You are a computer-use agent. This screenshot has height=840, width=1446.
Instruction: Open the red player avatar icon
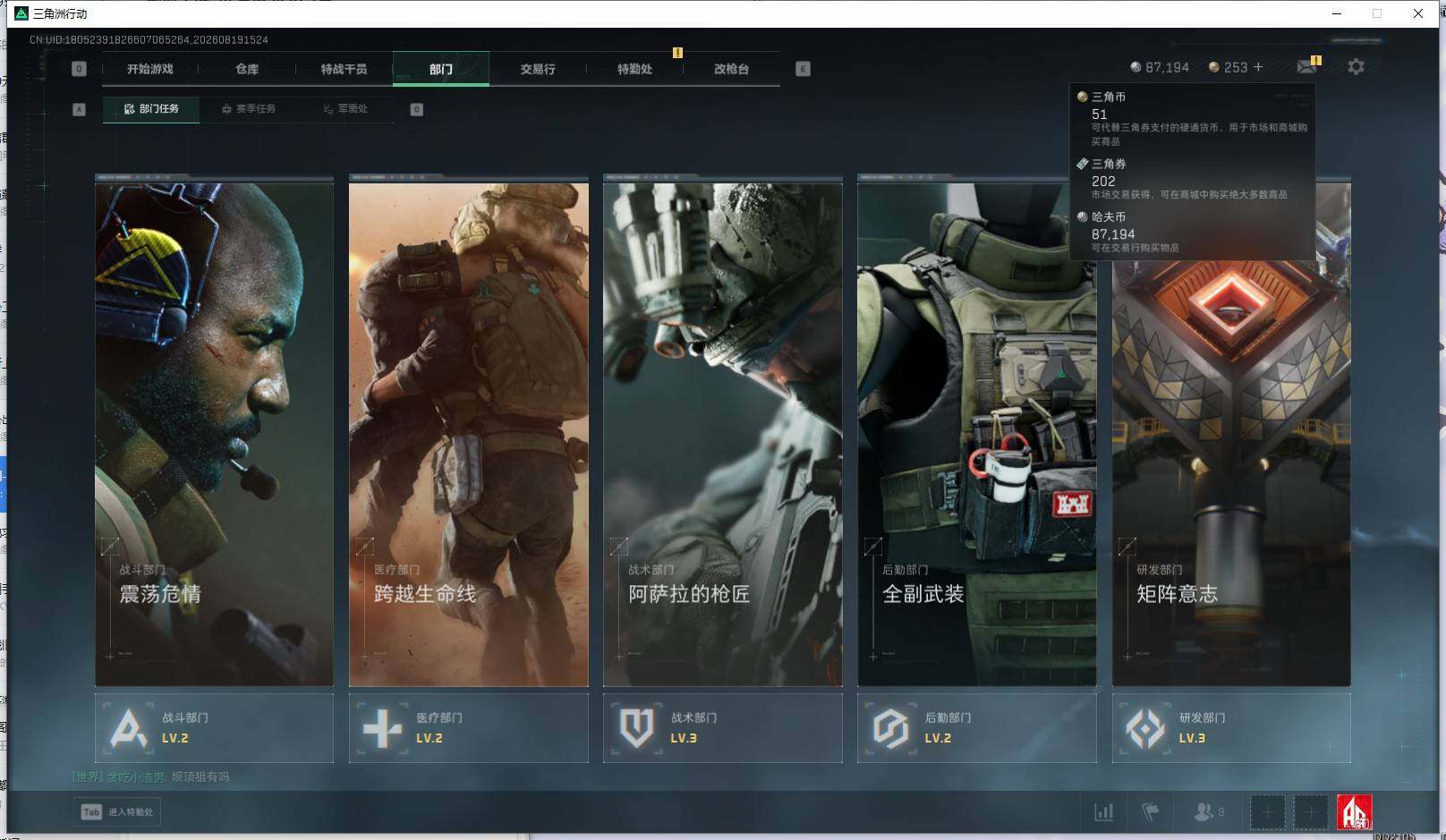(1354, 812)
